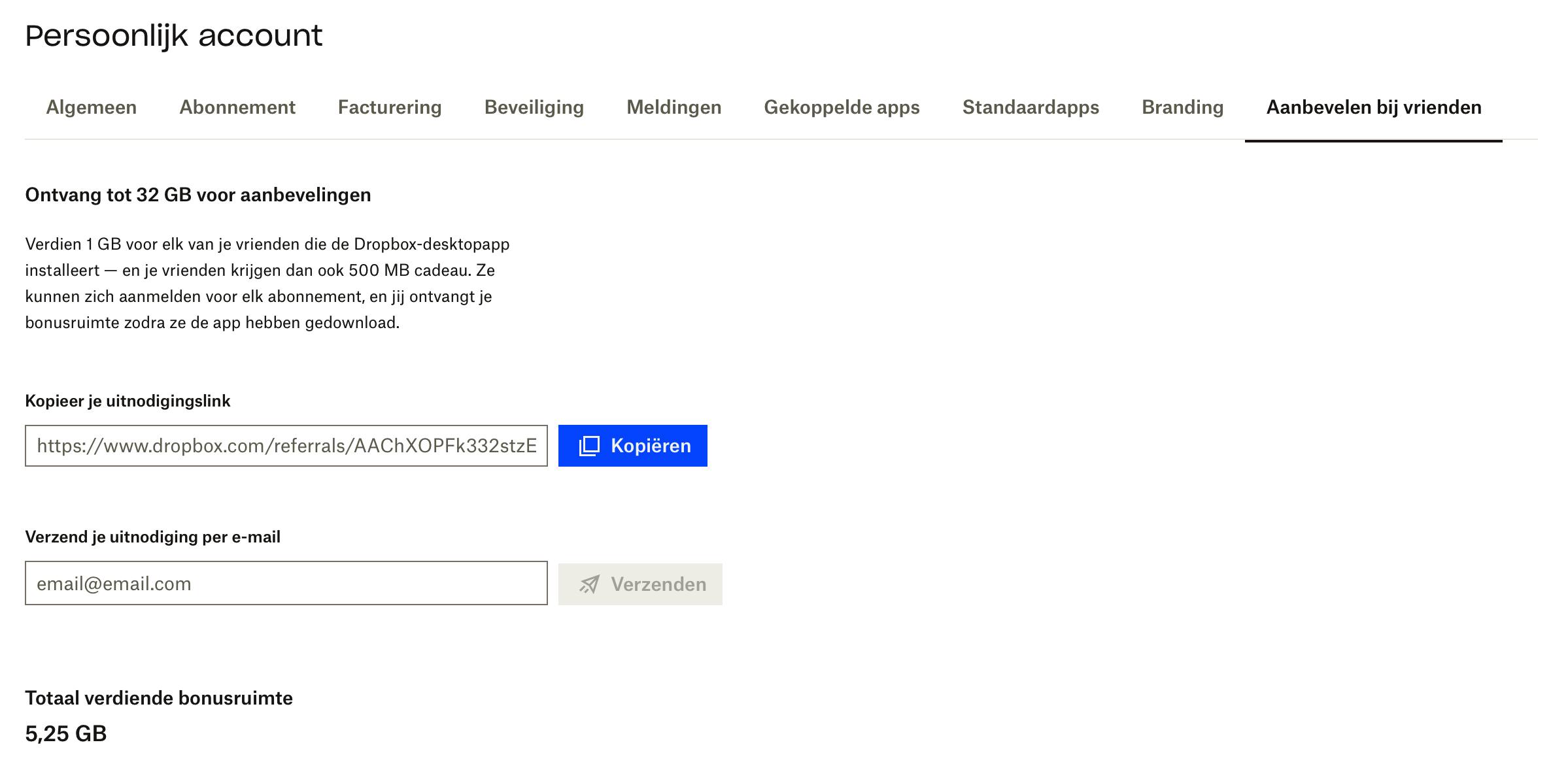Image resolution: width=1568 pixels, height=766 pixels.
Task: Switch to the Gekoppelde apps tab
Action: tap(842, 107)
